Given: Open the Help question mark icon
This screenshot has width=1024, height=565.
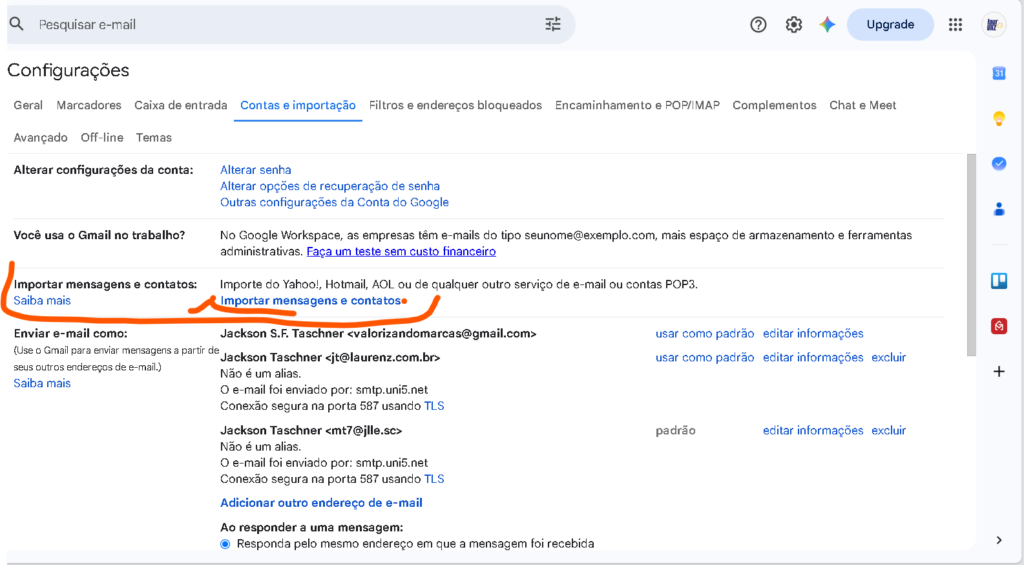Looking at the screenshot, I should 758,25.
